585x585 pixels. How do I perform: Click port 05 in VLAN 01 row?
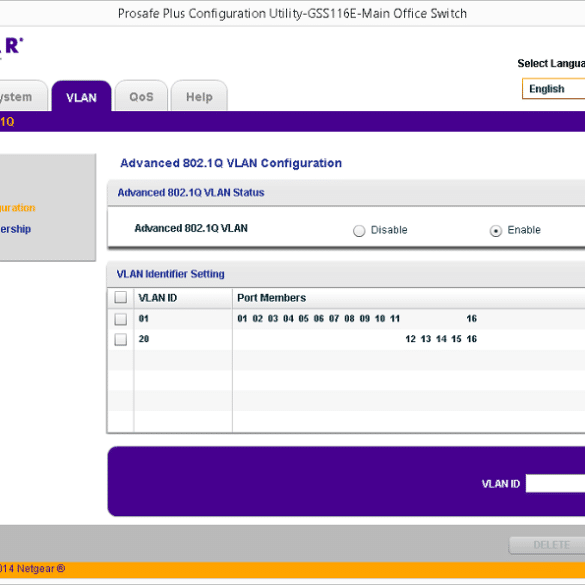(x=303, y=319)
